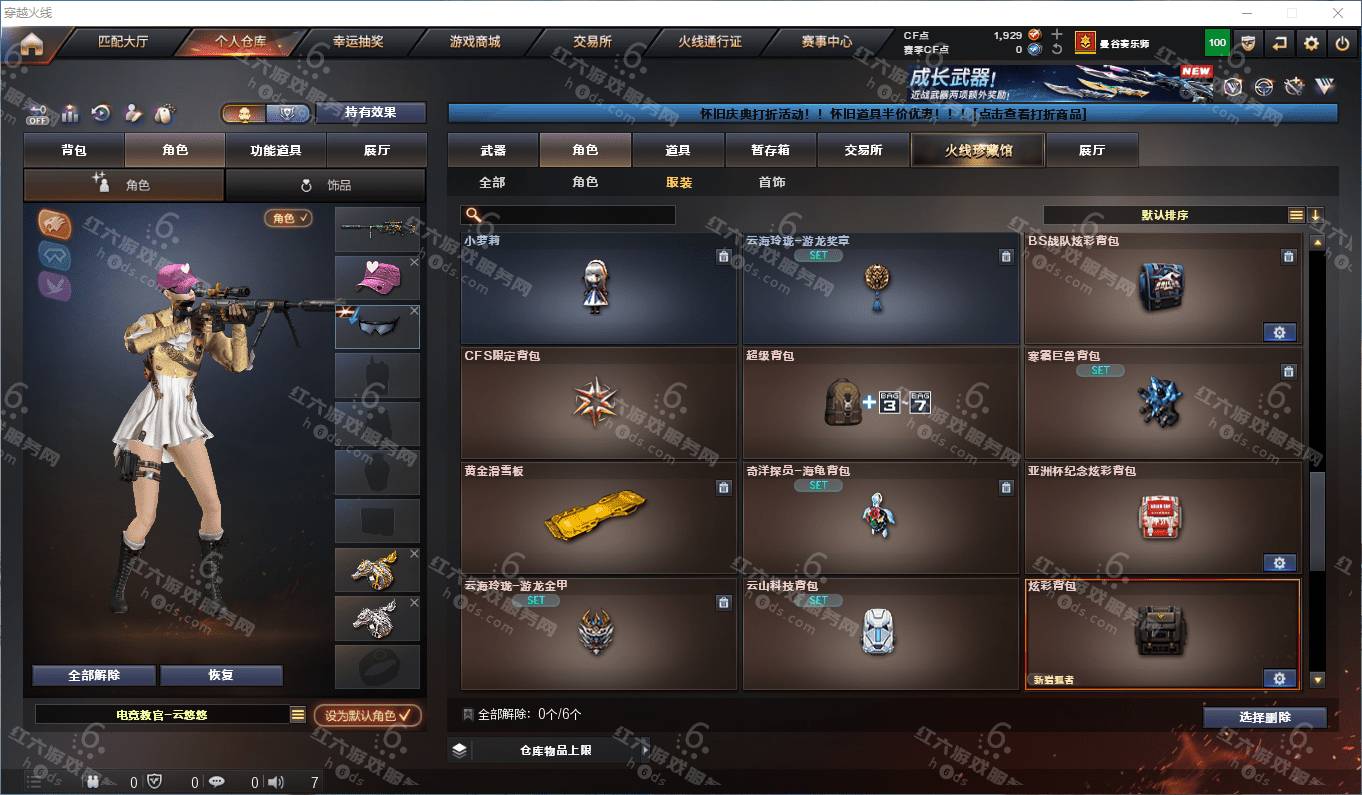This screenshot has height=795, width=1362.
Task: Select the 首饰 sub tab
Action: 771,182
